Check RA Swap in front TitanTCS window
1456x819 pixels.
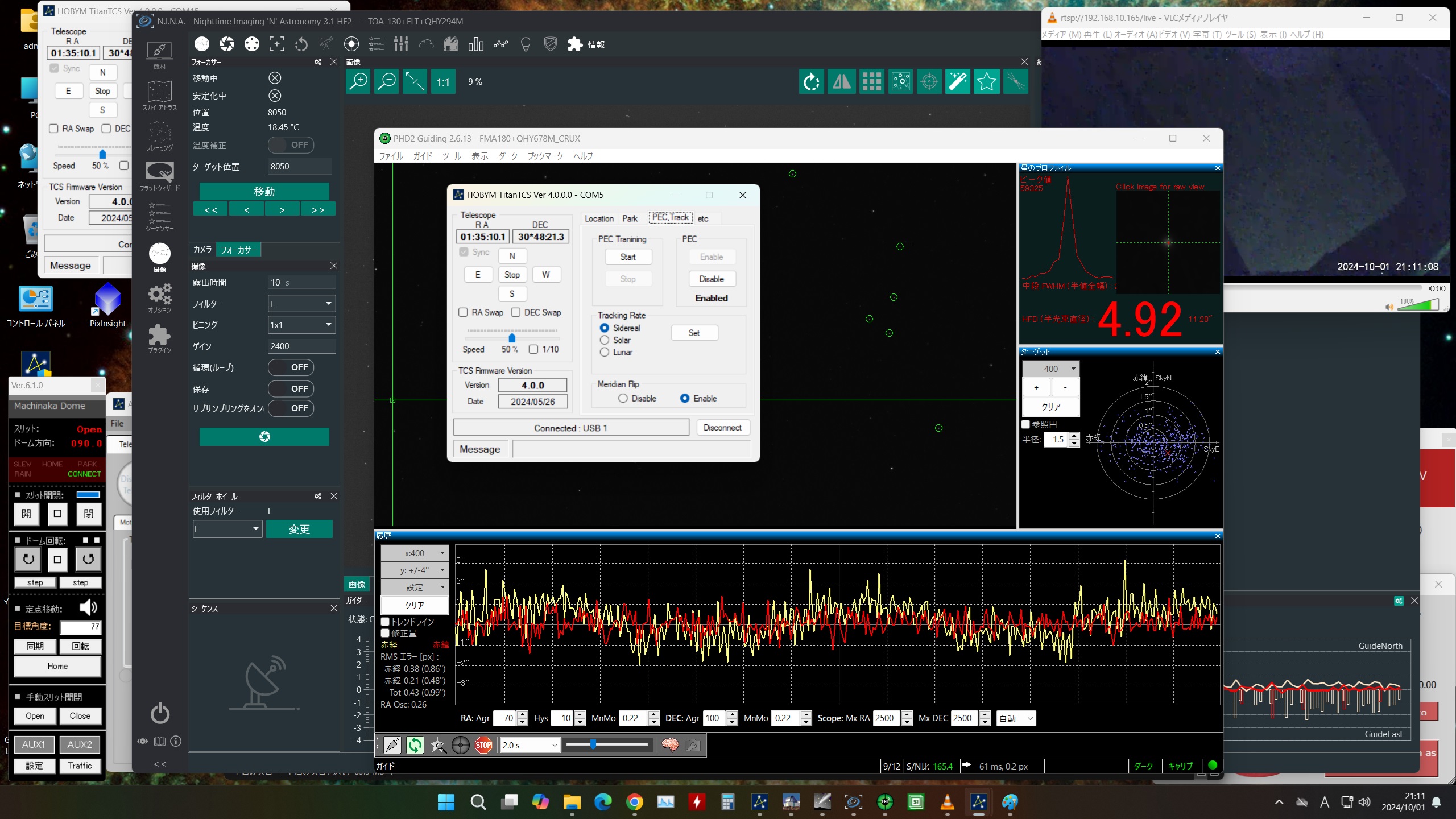[x=463, y=312]
